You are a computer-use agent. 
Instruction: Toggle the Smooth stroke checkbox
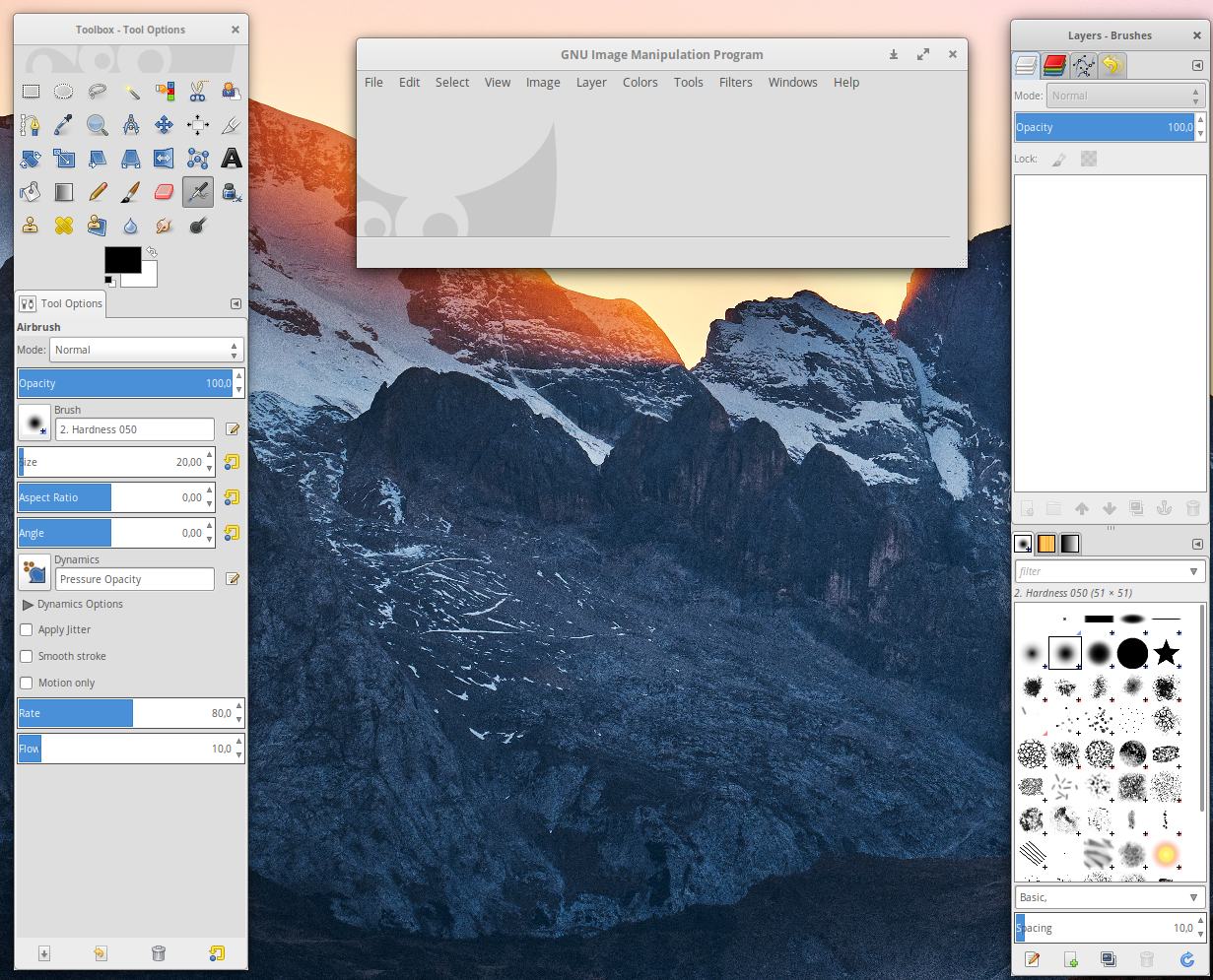point(27,656)
